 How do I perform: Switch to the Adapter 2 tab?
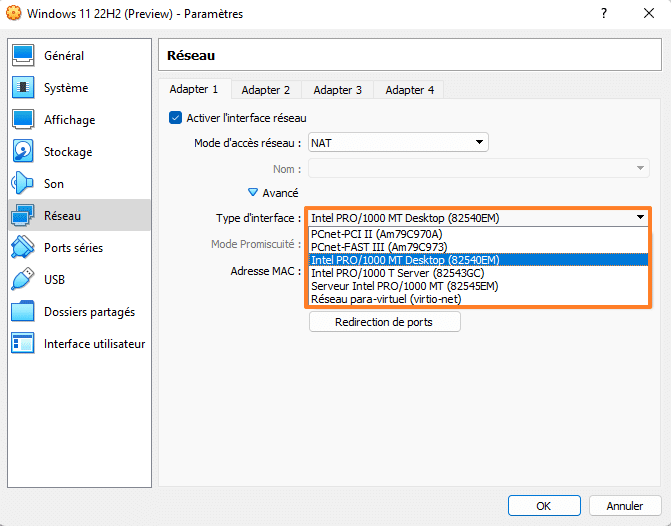pos(266,90)
